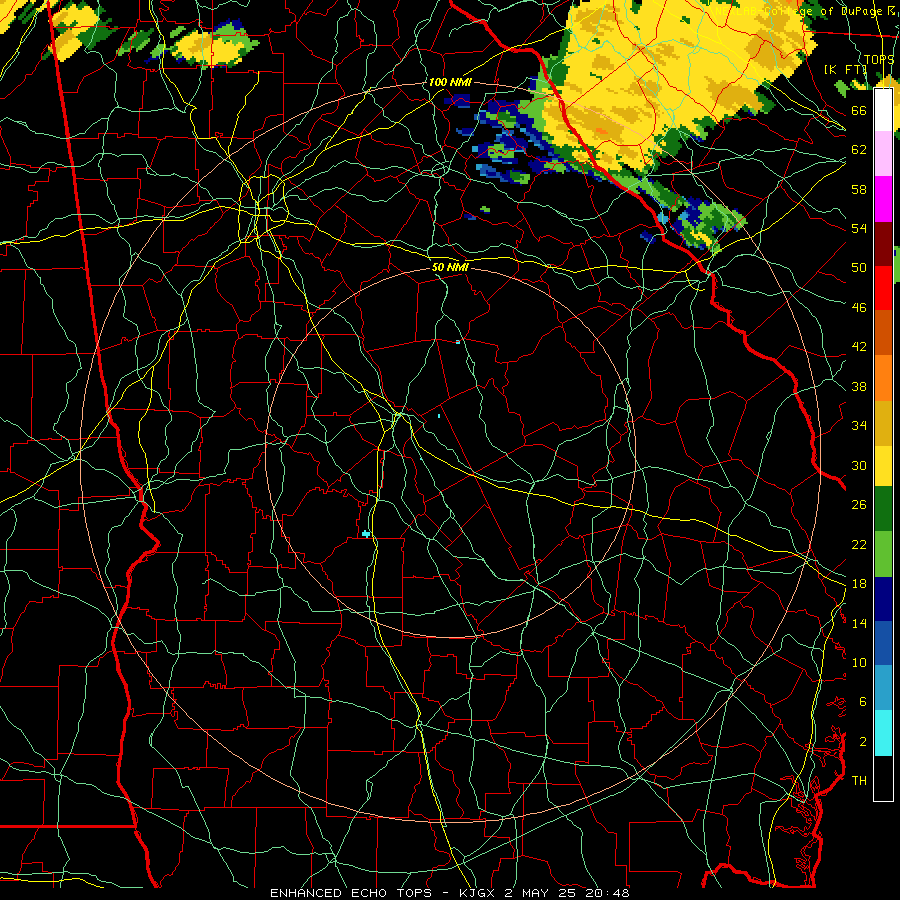This screenshot has width=900, height=900.
Task: Click the light blue legend swatch
Action: [883, 688]
